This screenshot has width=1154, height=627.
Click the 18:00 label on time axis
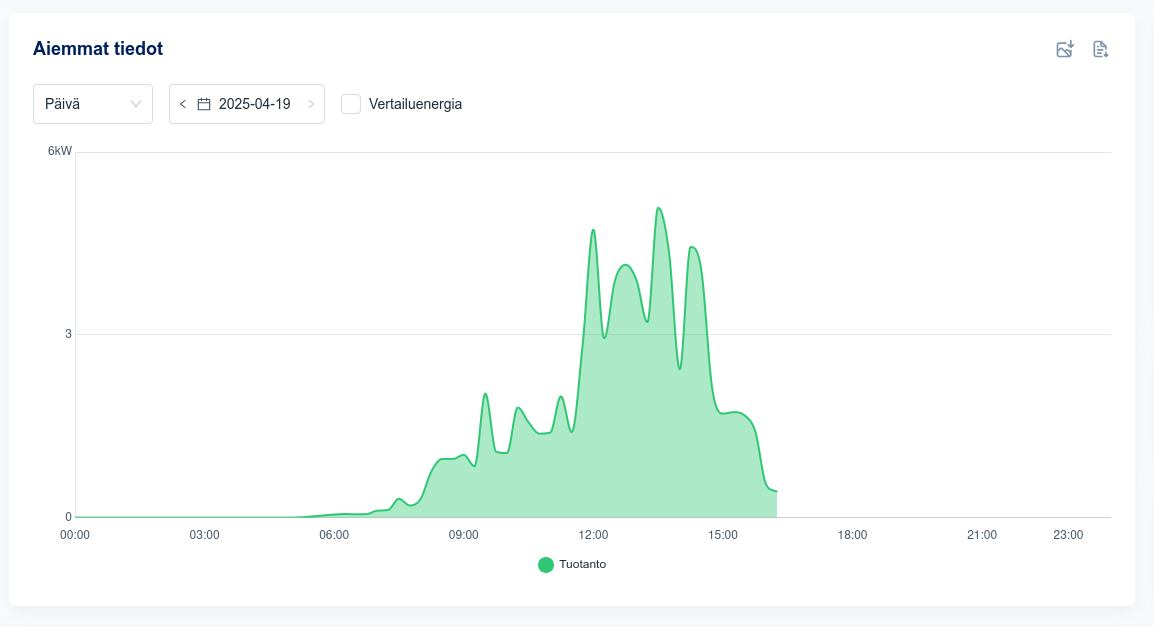pos(852,535)
